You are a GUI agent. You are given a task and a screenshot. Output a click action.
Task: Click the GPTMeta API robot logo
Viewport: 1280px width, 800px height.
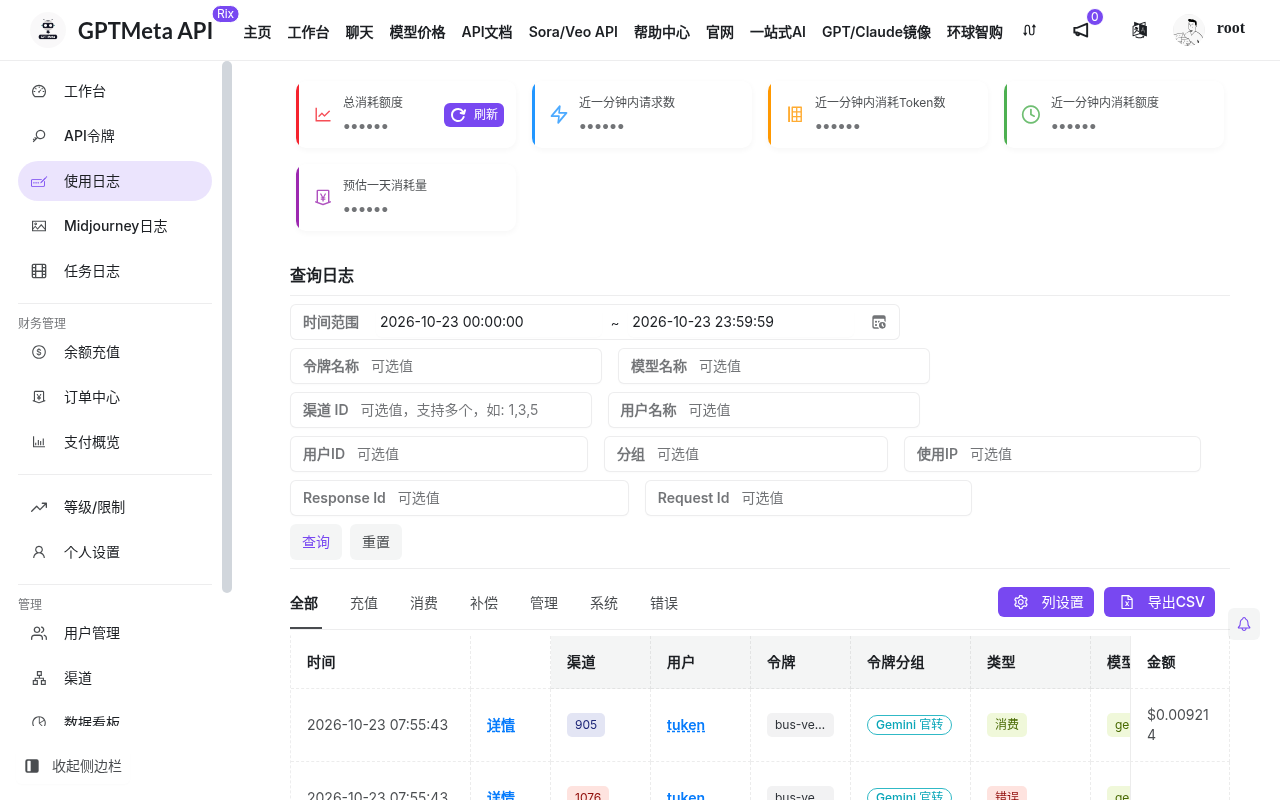(47, 30)
